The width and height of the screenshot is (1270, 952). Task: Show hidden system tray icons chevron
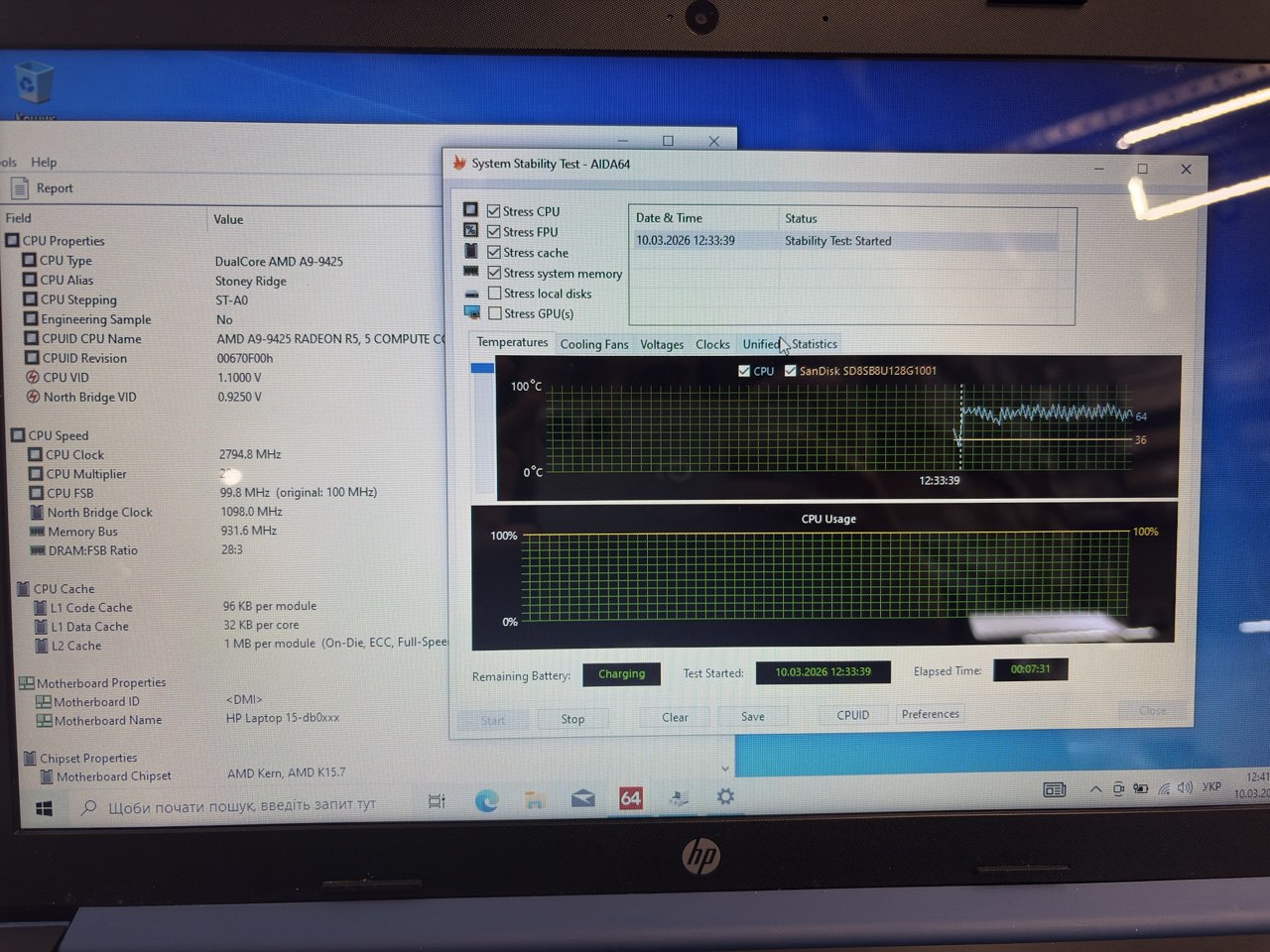pyautogui.click(x=1095, y=789)
